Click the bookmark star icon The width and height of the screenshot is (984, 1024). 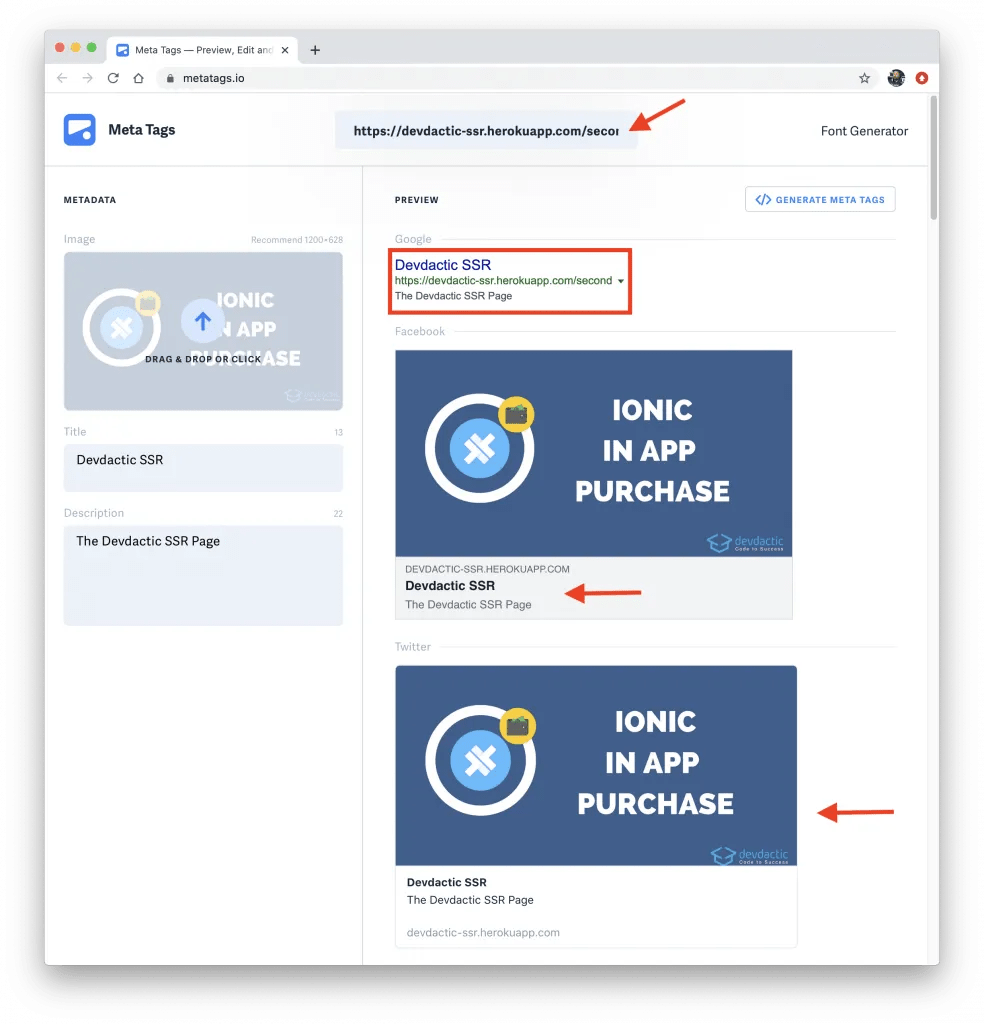tap(864, 77)
